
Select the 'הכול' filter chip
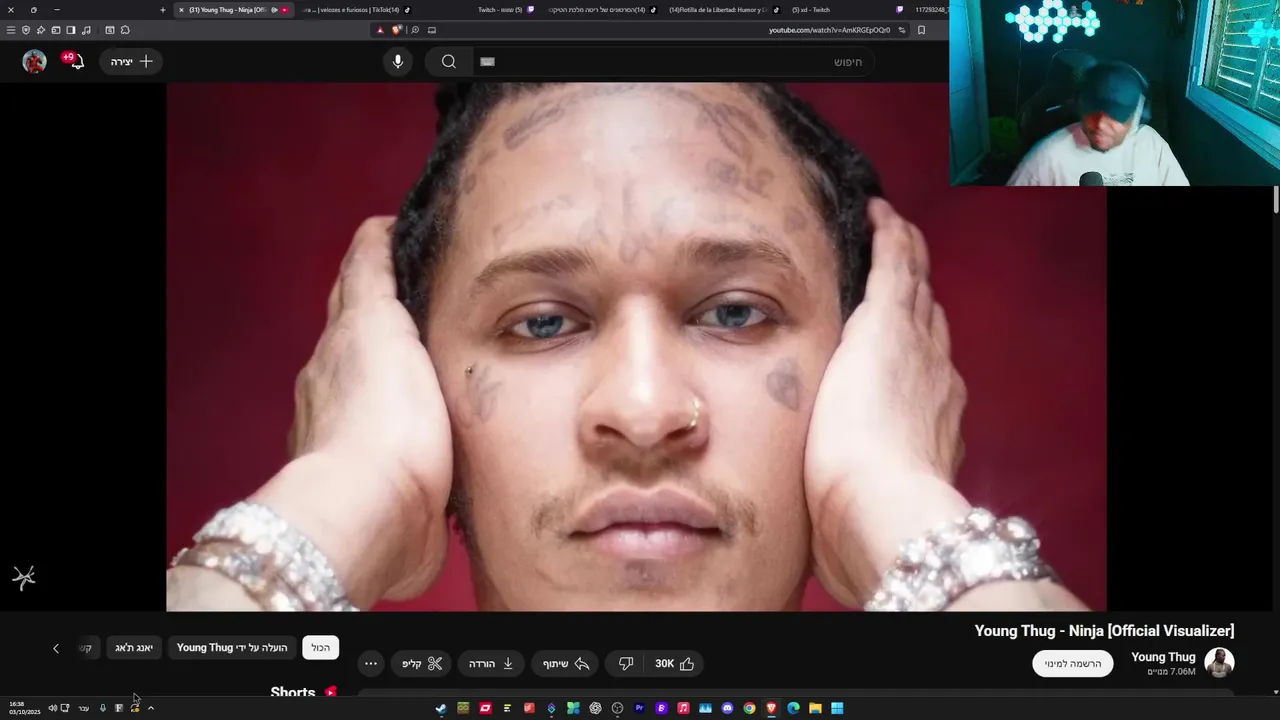[320, 648]
